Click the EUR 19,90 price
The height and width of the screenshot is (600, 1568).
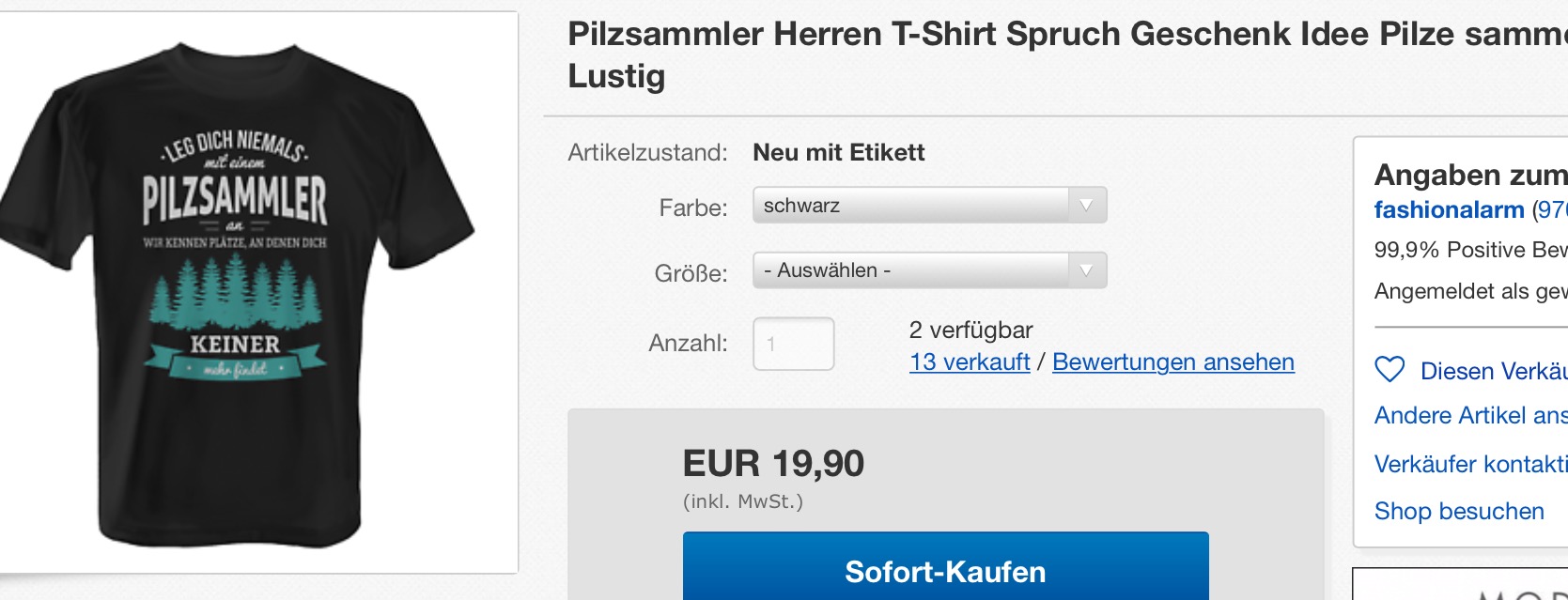point(773,464)
